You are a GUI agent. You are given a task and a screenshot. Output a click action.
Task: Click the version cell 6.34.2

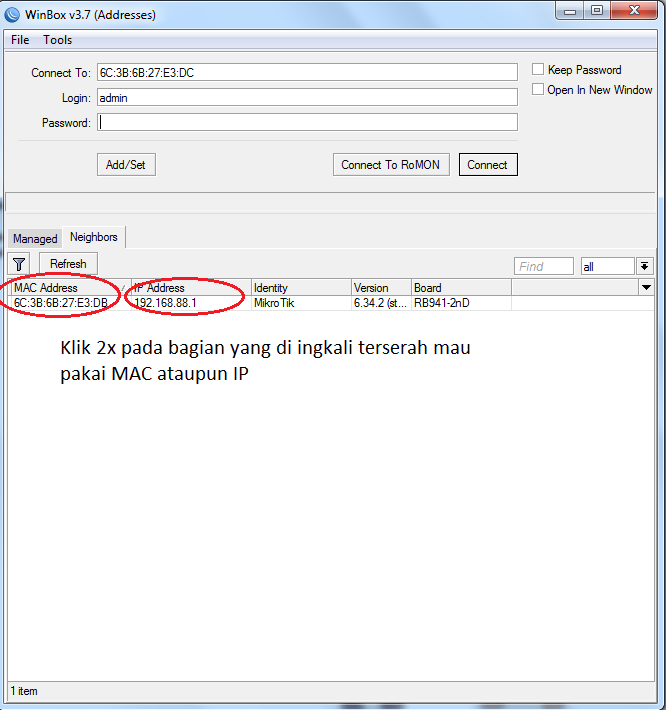[x=381, y=303]
